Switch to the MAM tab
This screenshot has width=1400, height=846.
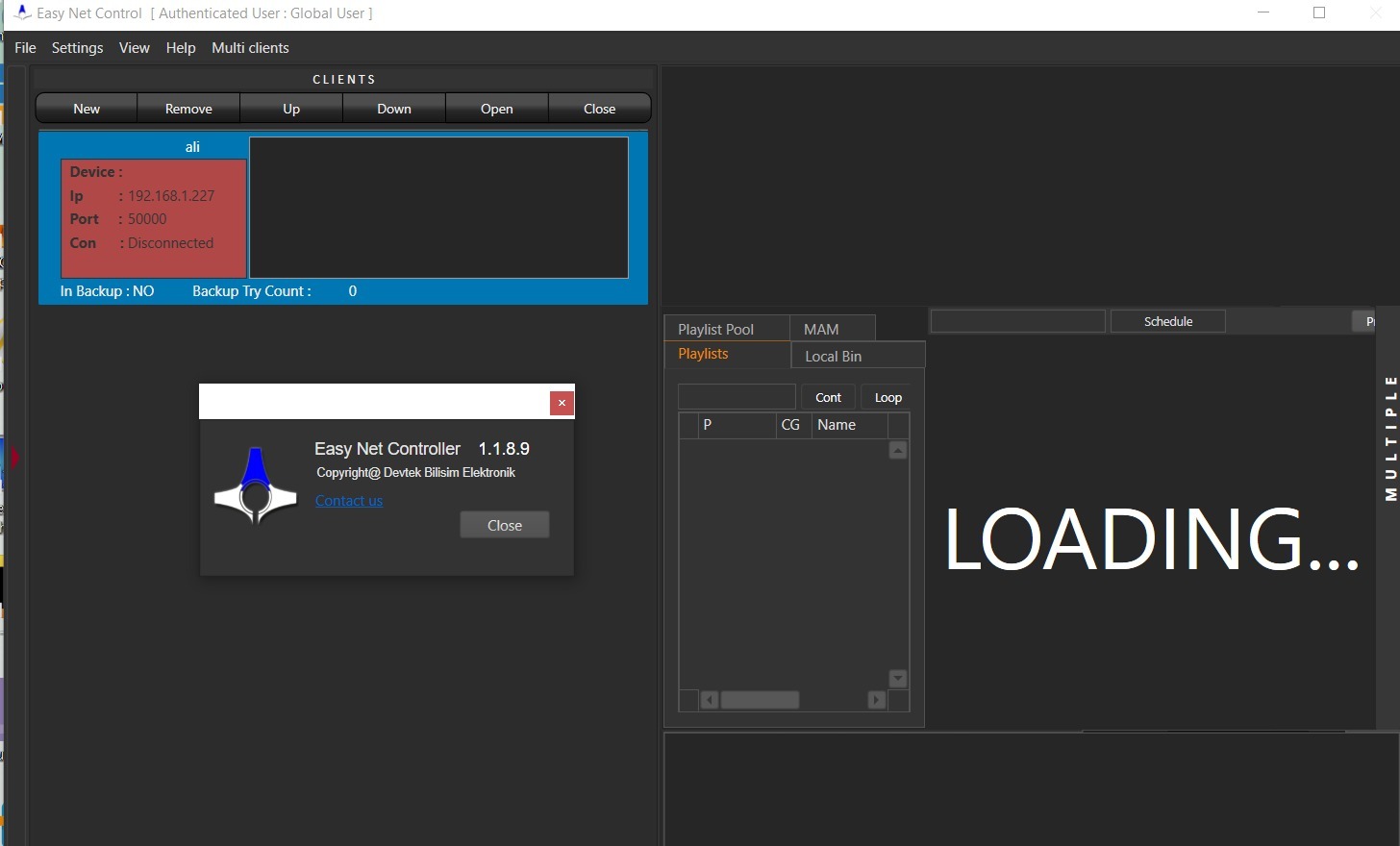[821, 329]
